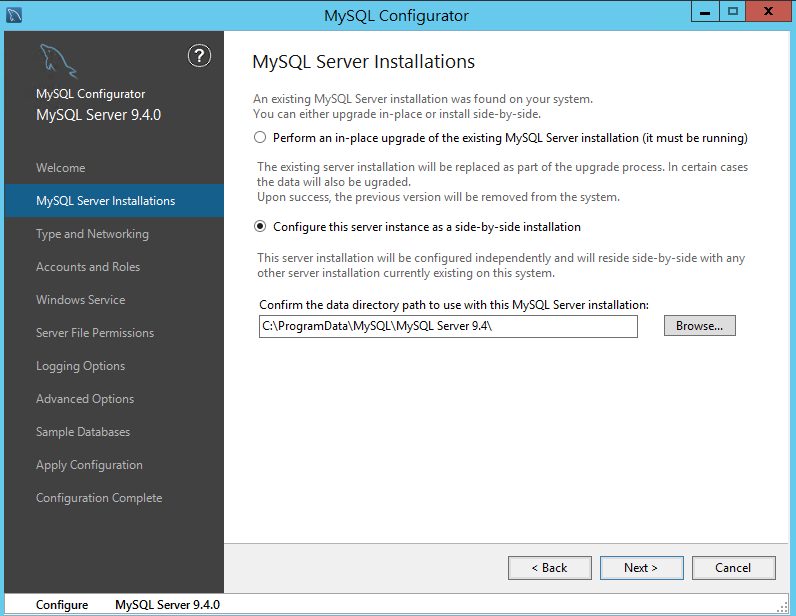796x616 pixels.
Task: Open the Advanced Options step
Action: click(x=85, y=399)
